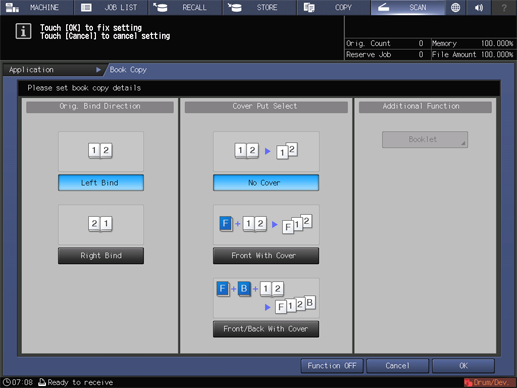
Task: Click the No Cover diagram illustration
Action: pyautogui.click(x=266, y=152)
